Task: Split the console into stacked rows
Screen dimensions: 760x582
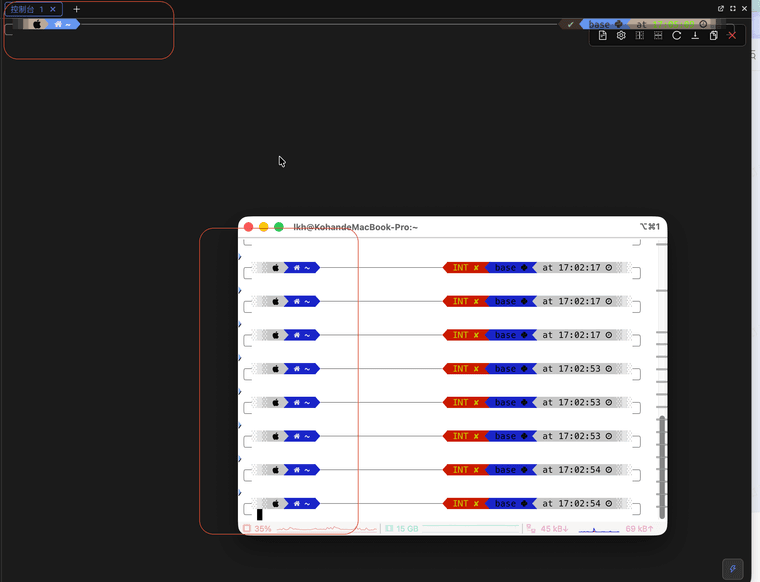Action: [x=658, y=35]
